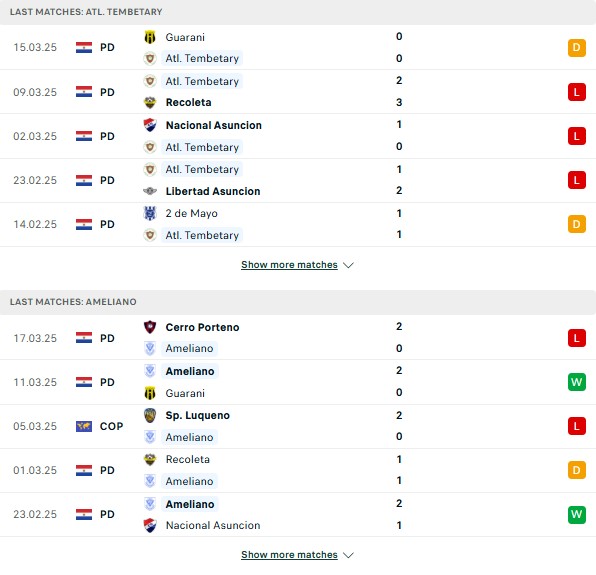Click the orange D badge for the 15.03.25 match
This screenshot has width=596, height=575.
(x=576, y=48)
